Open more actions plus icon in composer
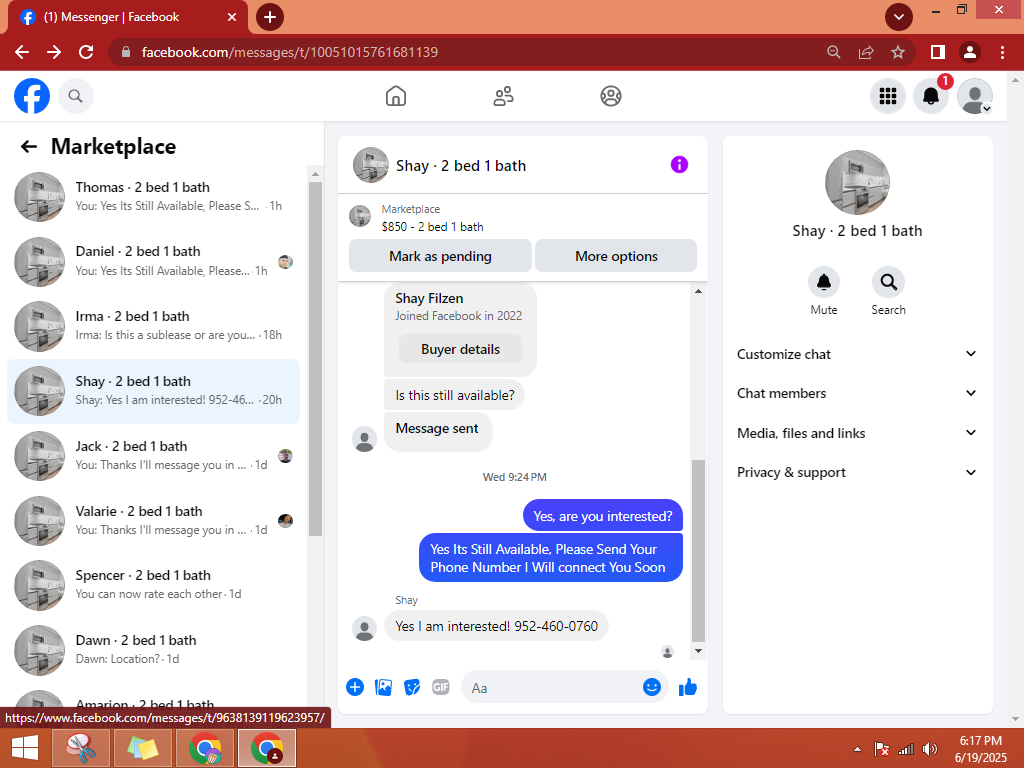Viewport: 1024px width, 768px height. (355, 687)
